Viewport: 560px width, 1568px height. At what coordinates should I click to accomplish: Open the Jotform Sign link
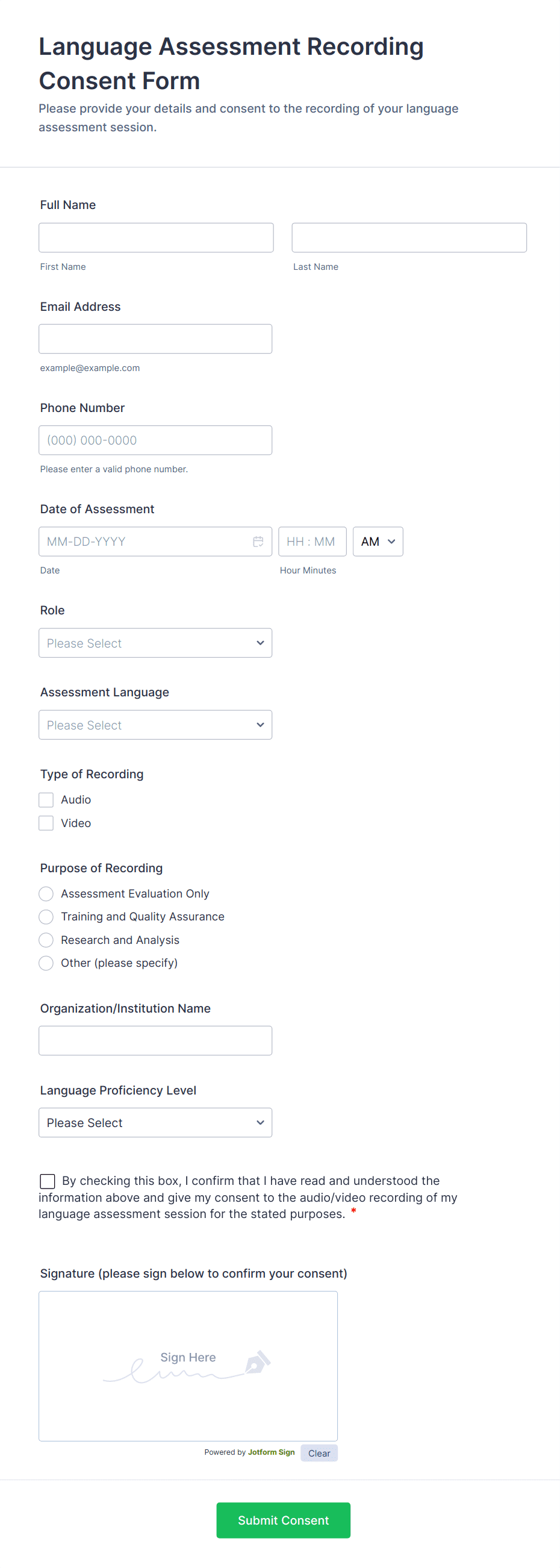click(x=271, y=1452)
